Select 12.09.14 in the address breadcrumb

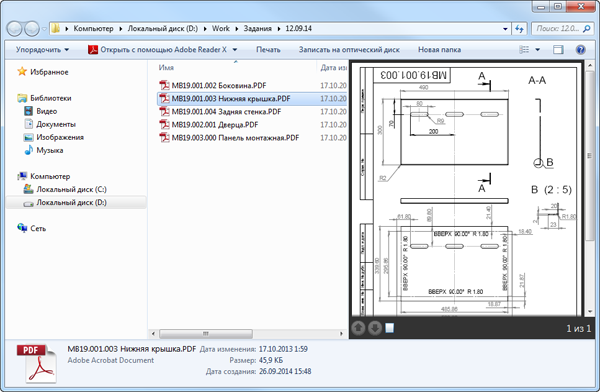[x=298, y=28]
